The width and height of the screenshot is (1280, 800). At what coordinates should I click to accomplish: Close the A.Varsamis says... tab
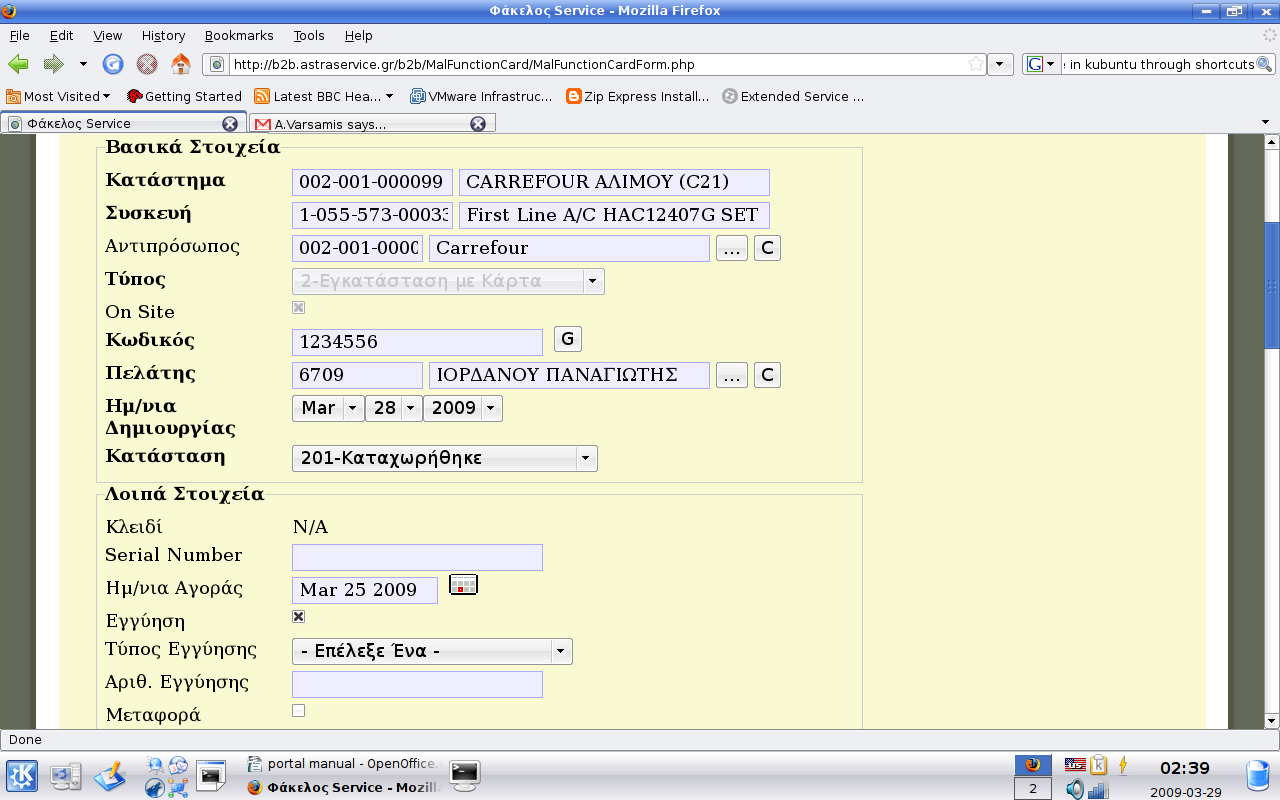pos(478,124)
